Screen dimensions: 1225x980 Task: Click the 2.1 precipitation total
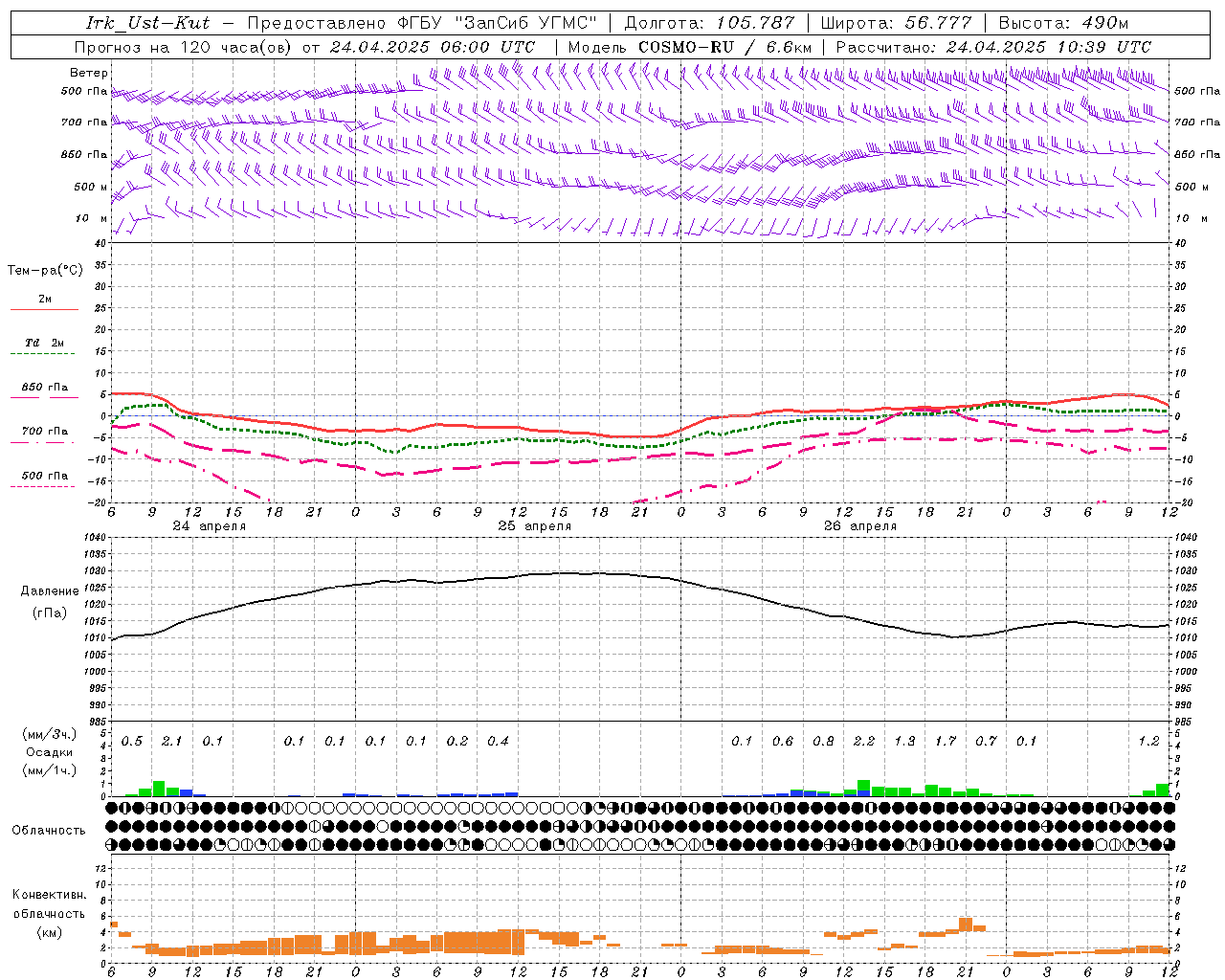point(172,742)
